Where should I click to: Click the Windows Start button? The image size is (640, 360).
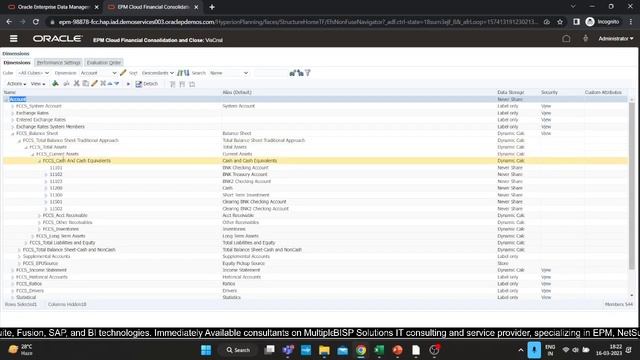206,350
